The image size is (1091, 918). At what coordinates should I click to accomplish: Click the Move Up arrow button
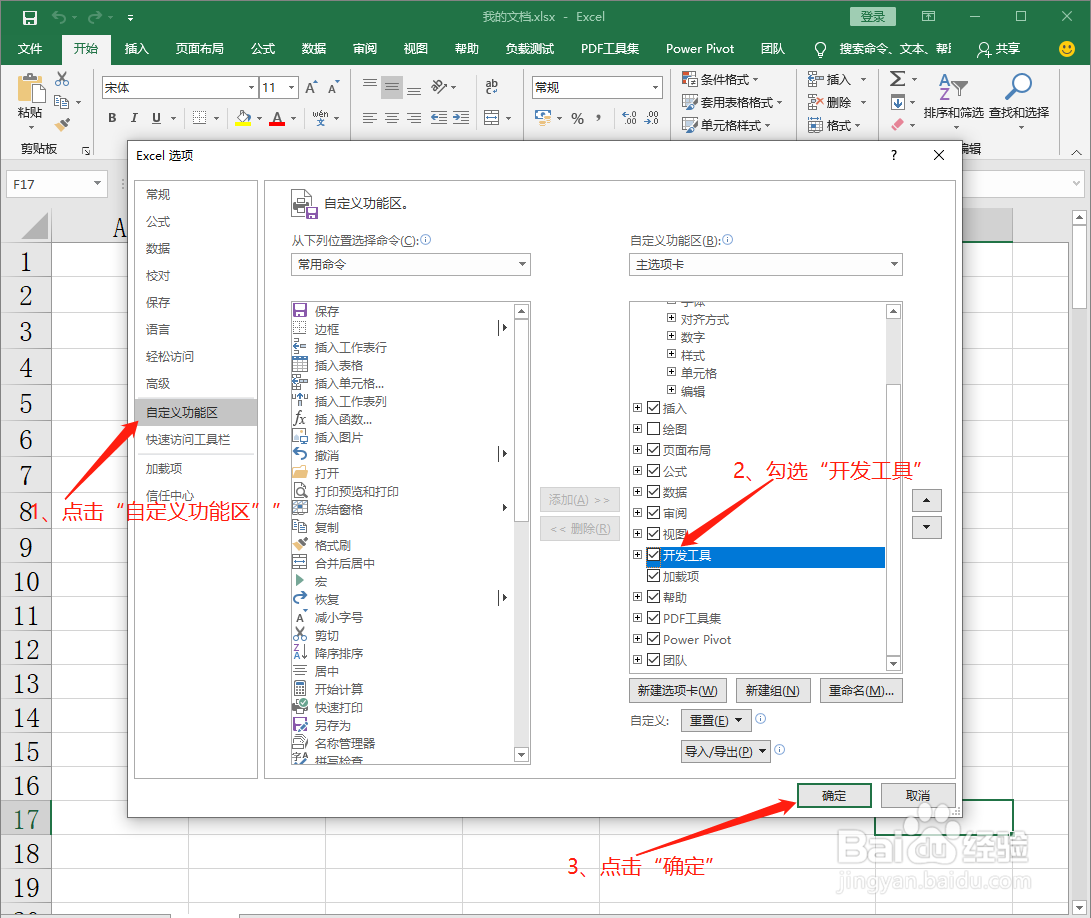click(x=926, y=500)
